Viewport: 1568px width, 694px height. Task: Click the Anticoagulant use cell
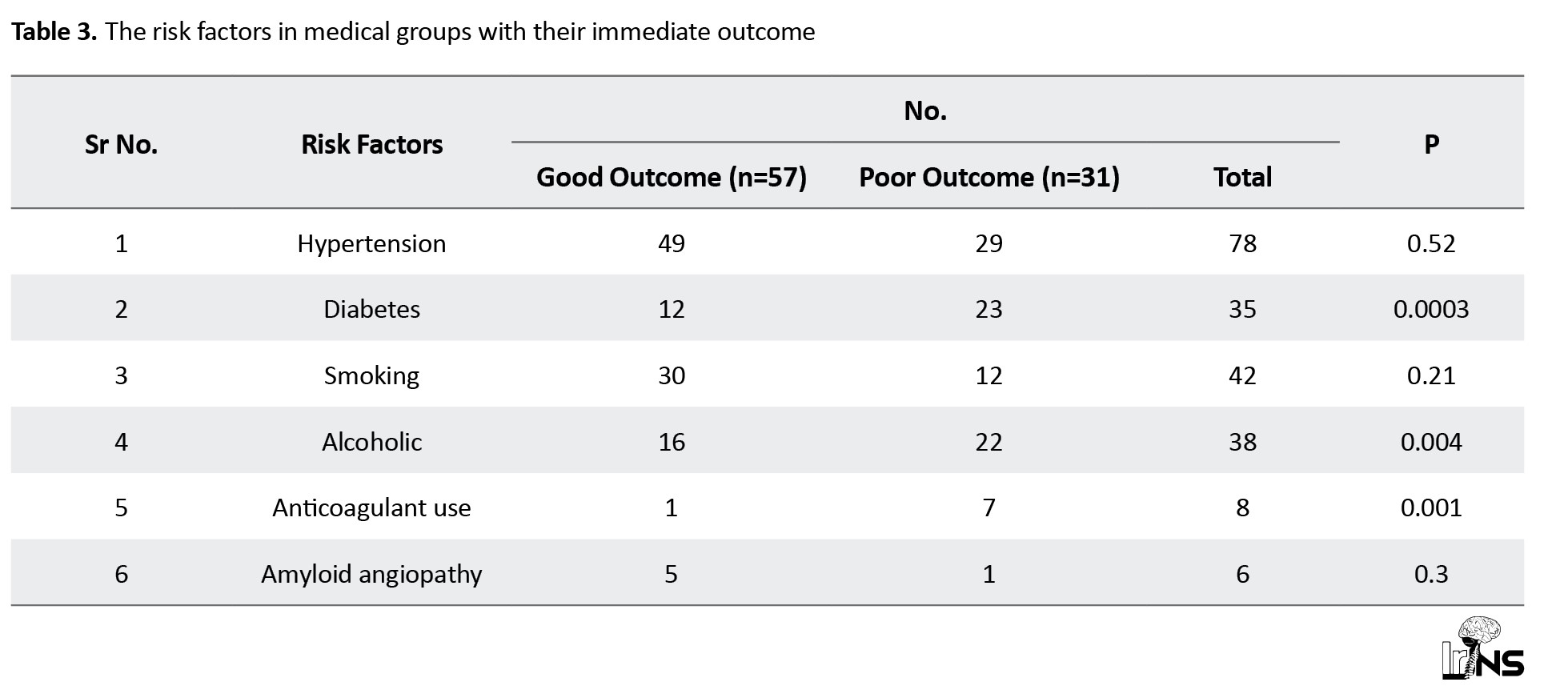[x=371, y=507]
